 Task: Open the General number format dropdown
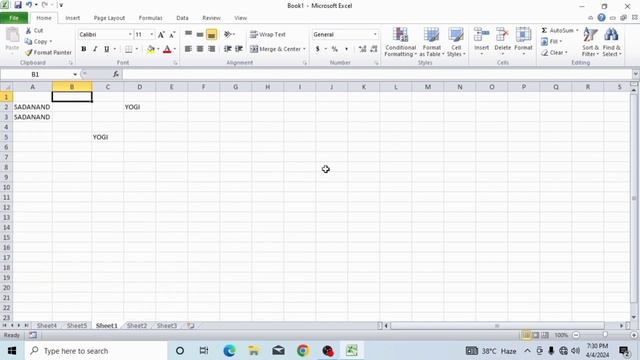[375, 35]
